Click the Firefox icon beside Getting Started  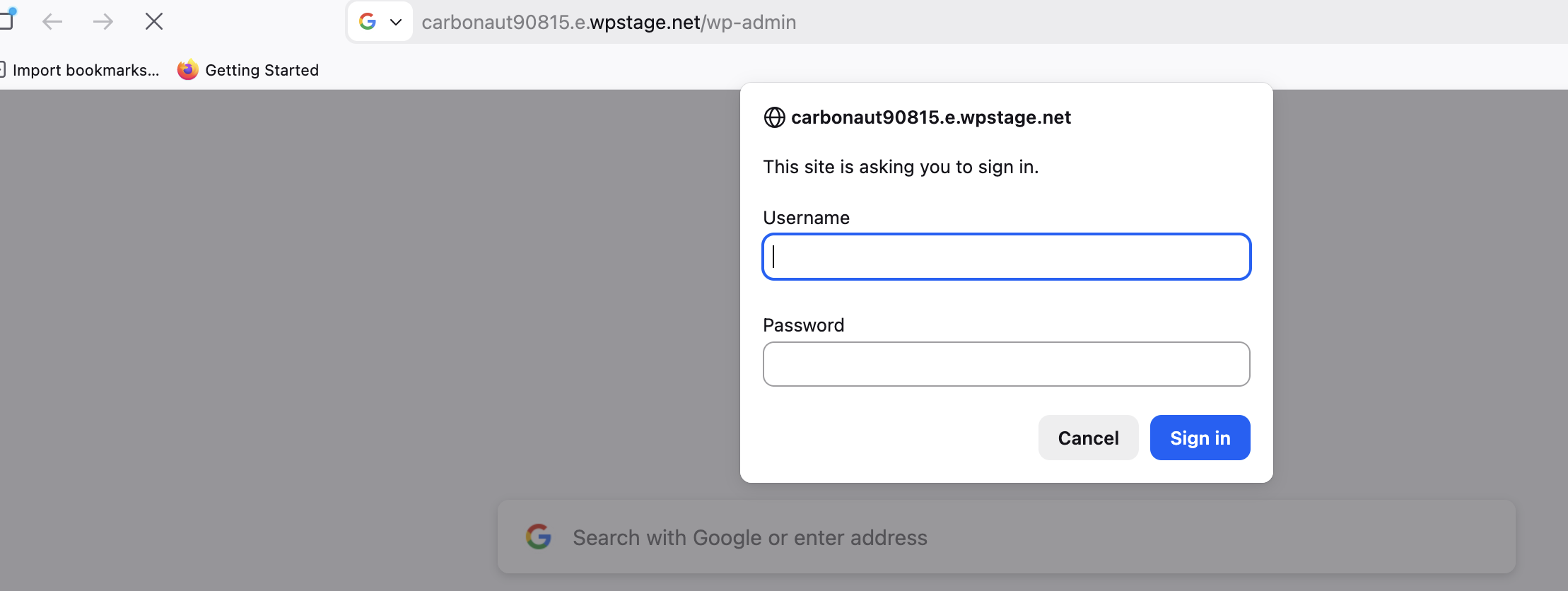coord(187,70)
